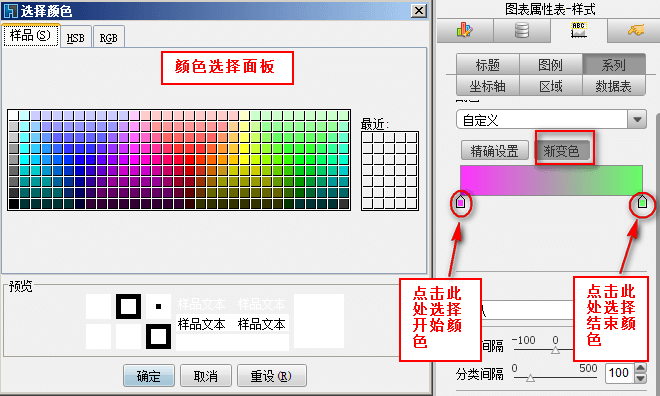Viewport: 660px width, 396px height.
Task: Click the large white preview swatch
Action: pyautogui.click(x=319, y=321)
